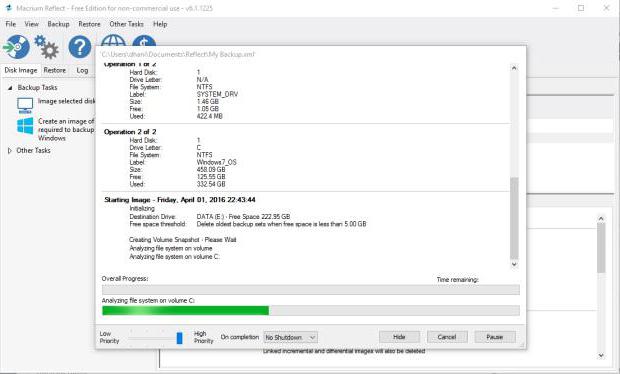Click the monitor icon beside Image selected disks
Screen dimensions: 620x374
pyautogui.click(x=25, y=105)
